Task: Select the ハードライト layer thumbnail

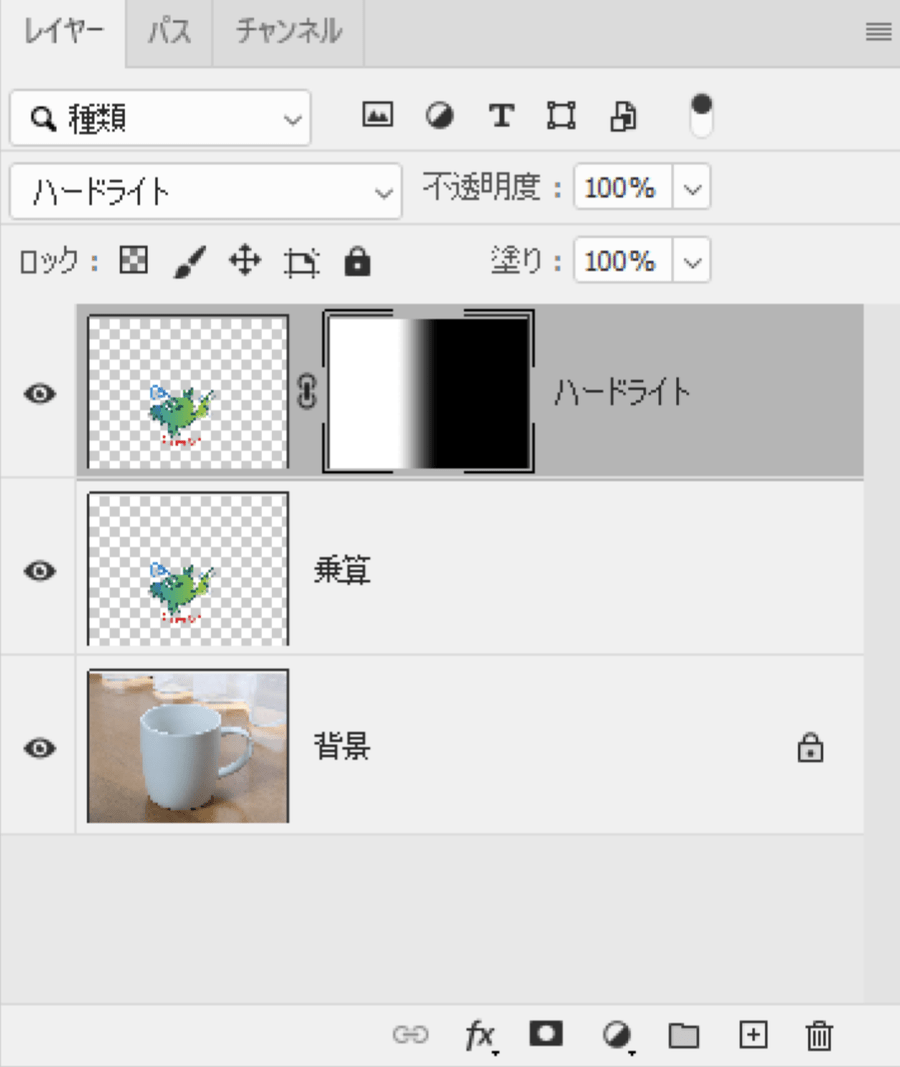Action: [188, 392]
